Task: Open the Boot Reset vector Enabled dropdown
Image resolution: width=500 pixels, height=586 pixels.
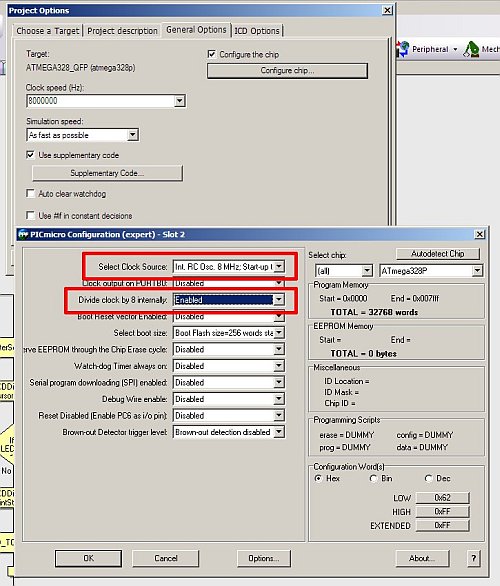Action: tap(279, 316)
